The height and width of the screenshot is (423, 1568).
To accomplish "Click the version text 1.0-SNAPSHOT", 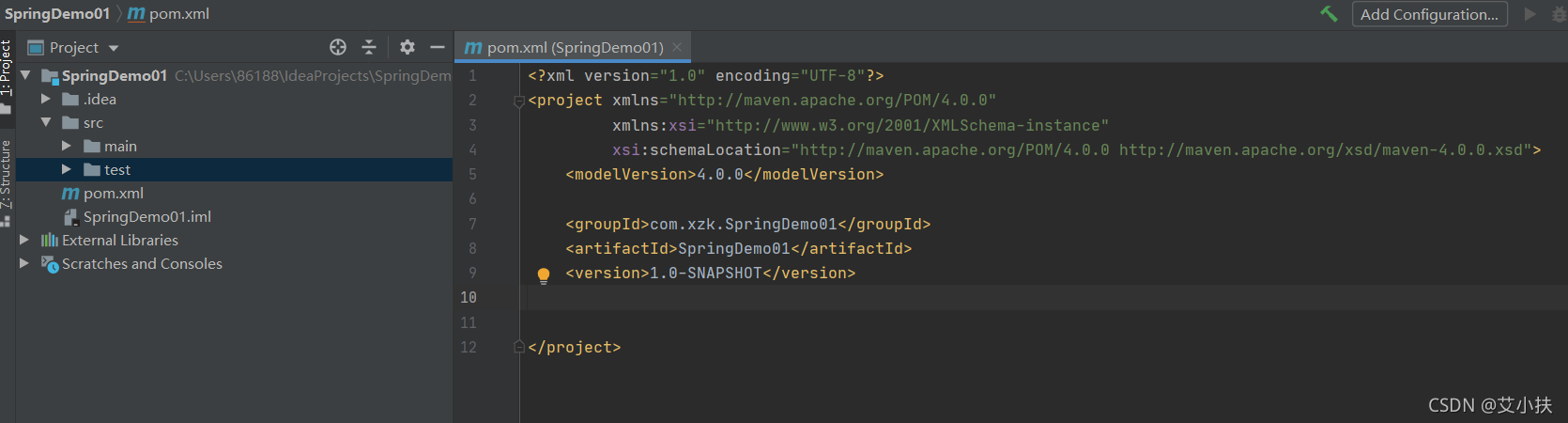I will pos(706,273).
